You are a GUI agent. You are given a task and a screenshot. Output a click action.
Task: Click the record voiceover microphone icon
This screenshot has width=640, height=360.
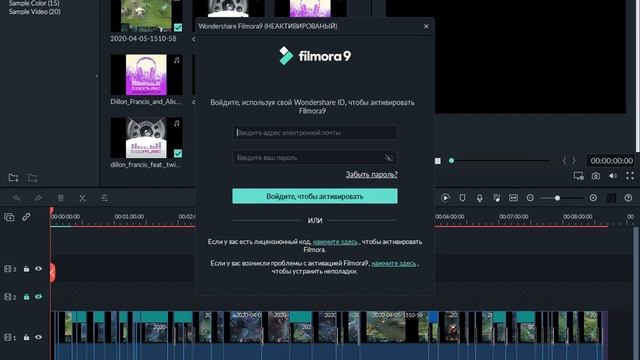480,198
